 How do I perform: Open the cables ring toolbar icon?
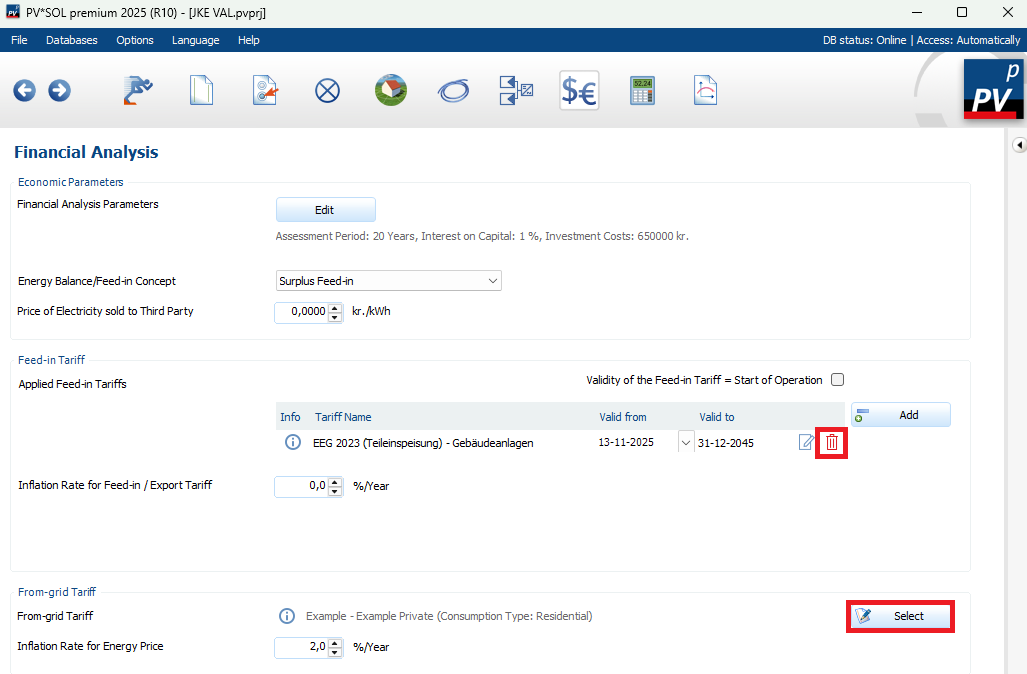click(x=453, y=91)
